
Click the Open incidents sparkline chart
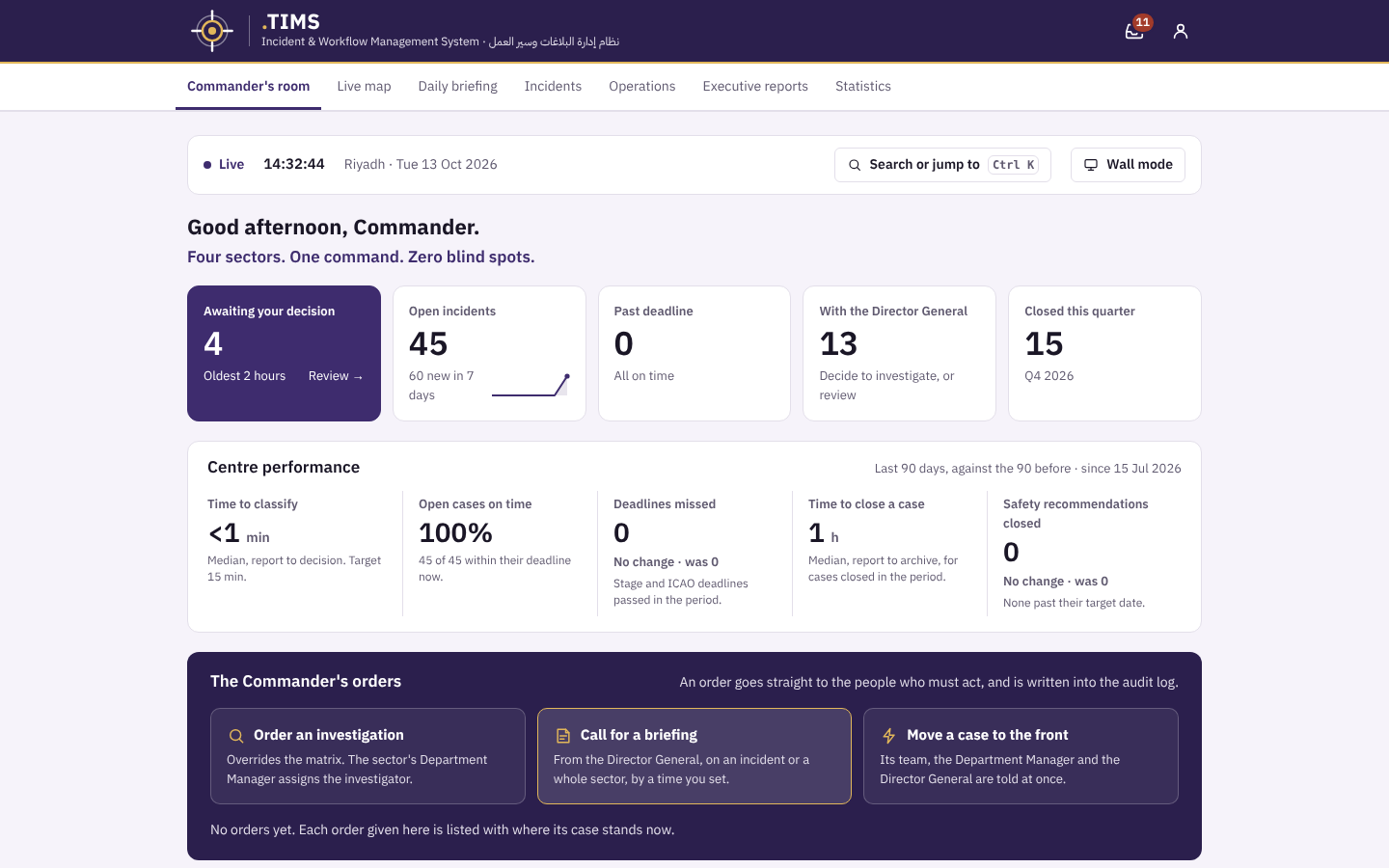point(531,385)
